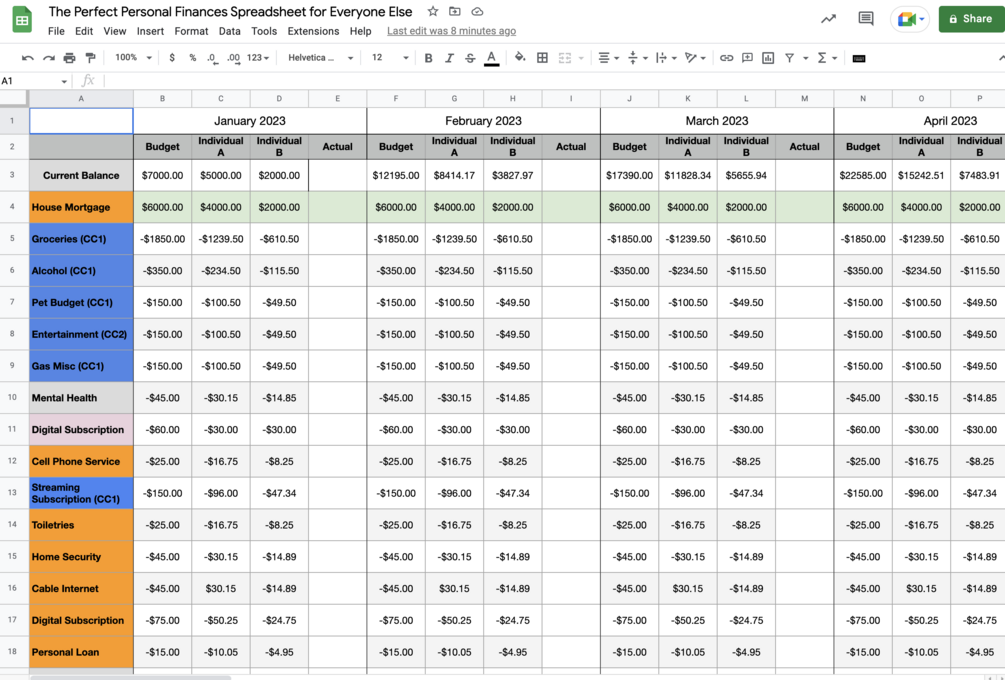Screen dimensions: 1005x680
Task: Select the 'Personal Loan' cell
Action: [81, 652]
